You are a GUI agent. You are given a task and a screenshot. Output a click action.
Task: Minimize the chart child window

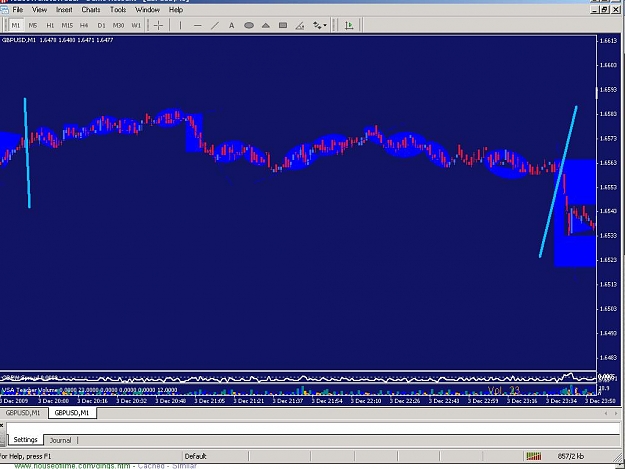click(596, 10)
